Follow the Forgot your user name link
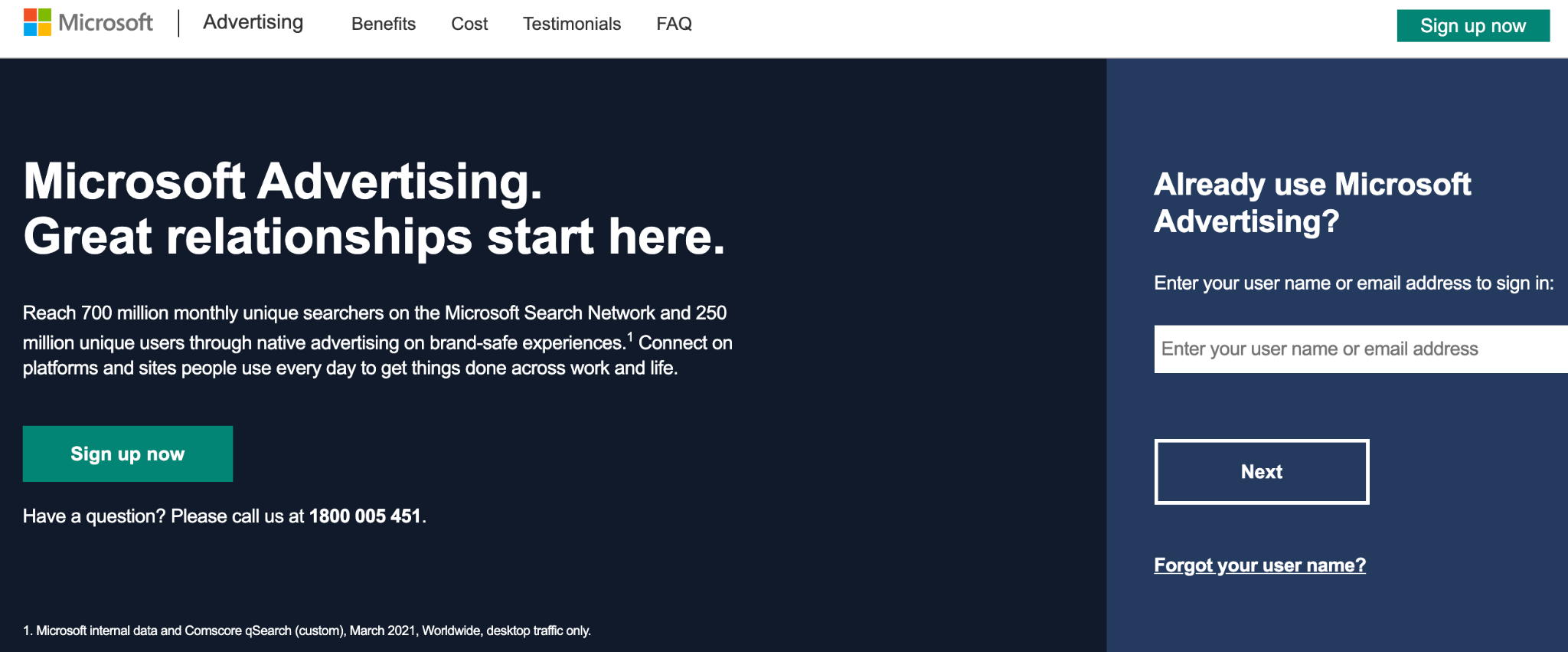Viewport: 1568px width, 652px height. 1259,565
